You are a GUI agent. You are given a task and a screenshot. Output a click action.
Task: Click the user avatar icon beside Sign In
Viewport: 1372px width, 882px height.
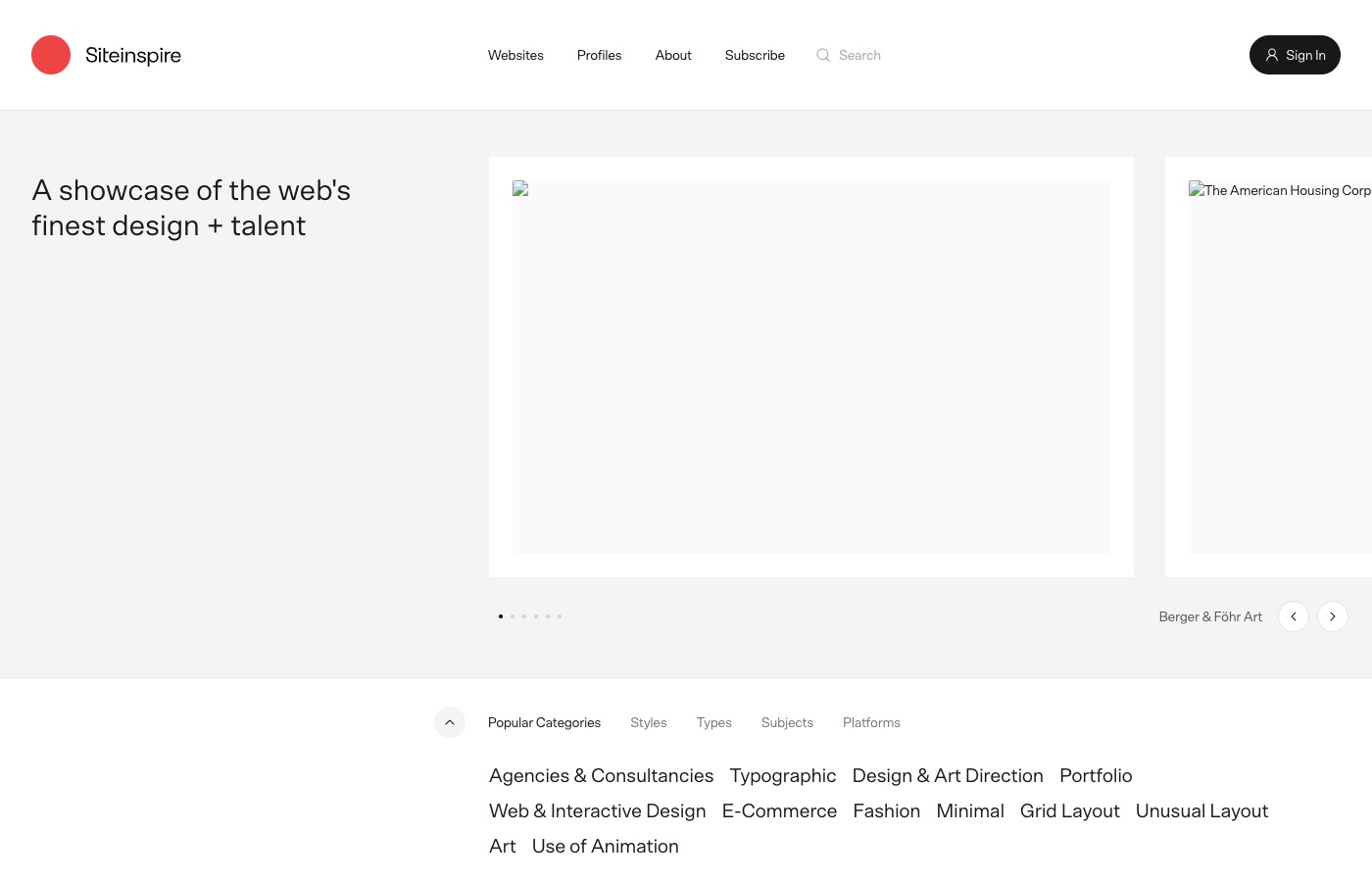point(1272,55)
